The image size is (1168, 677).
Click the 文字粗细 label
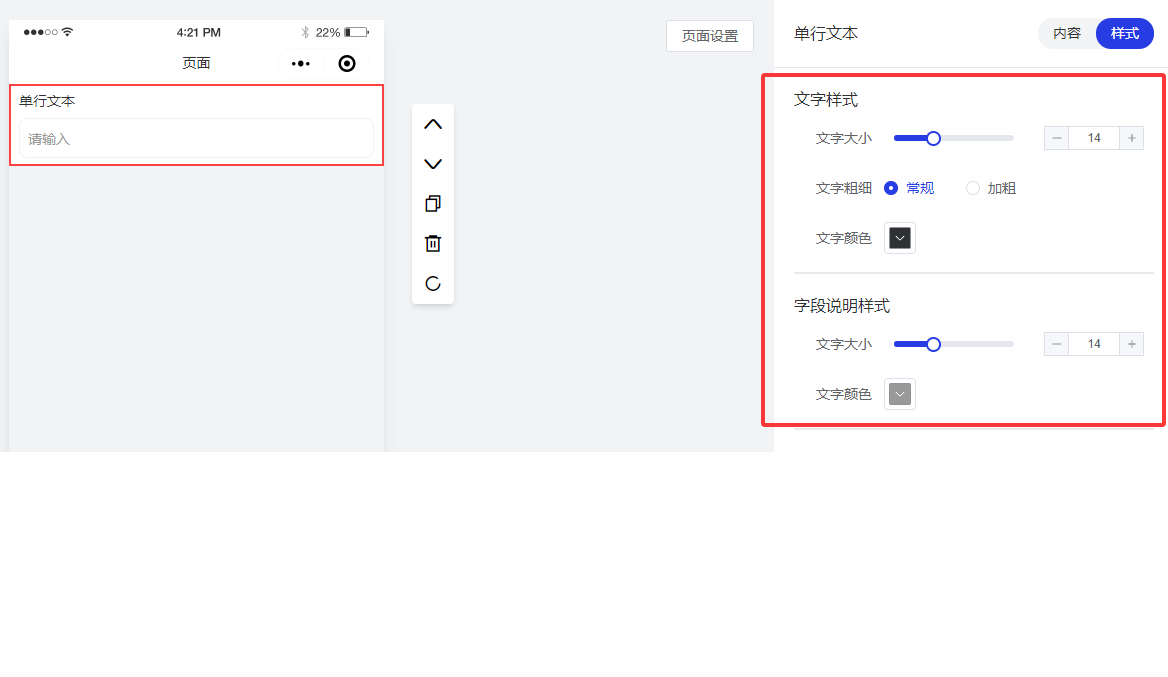(843, 188)
